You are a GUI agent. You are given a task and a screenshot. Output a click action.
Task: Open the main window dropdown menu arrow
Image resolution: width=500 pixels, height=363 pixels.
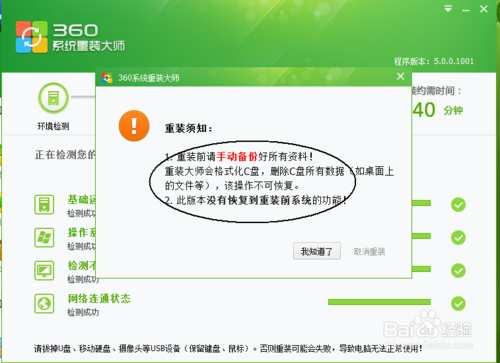point(448,9)
